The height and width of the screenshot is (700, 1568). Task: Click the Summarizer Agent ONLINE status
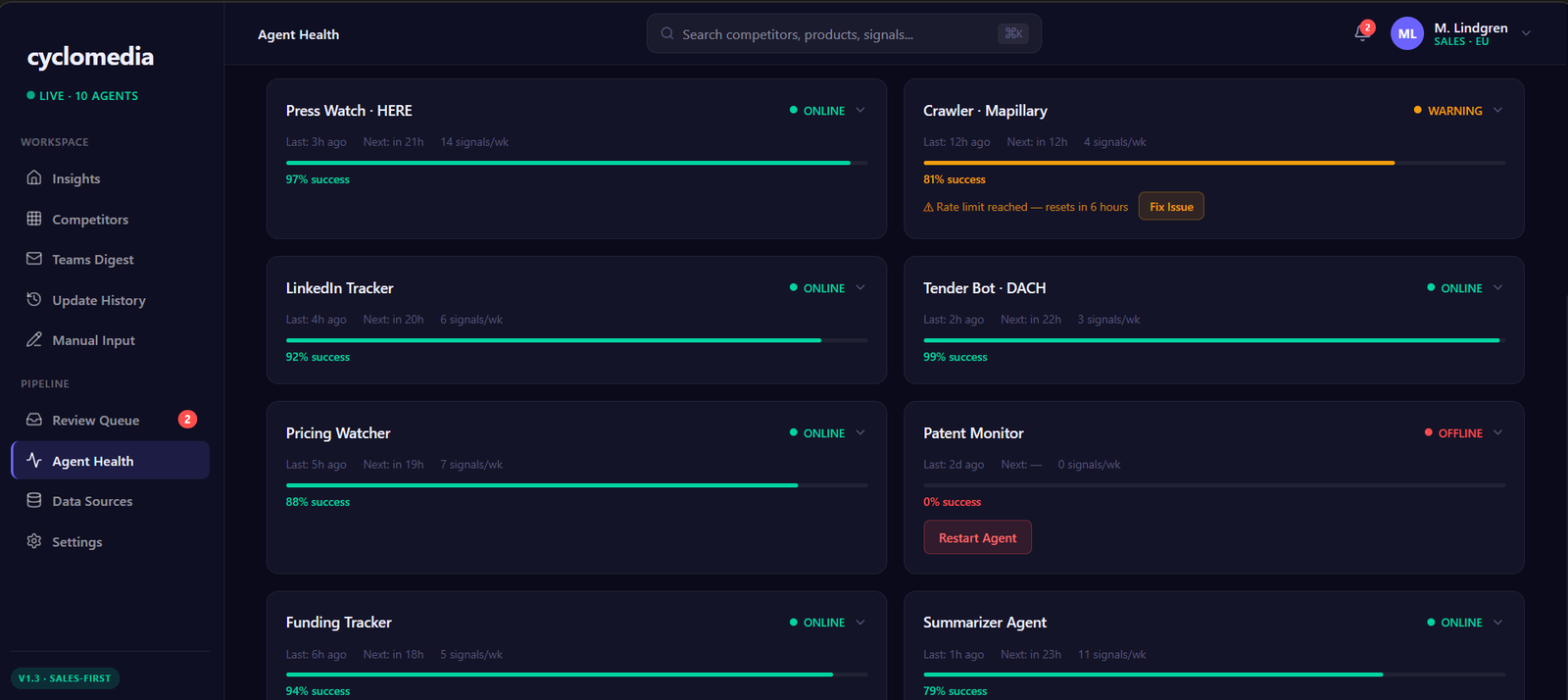[1454, 623]
